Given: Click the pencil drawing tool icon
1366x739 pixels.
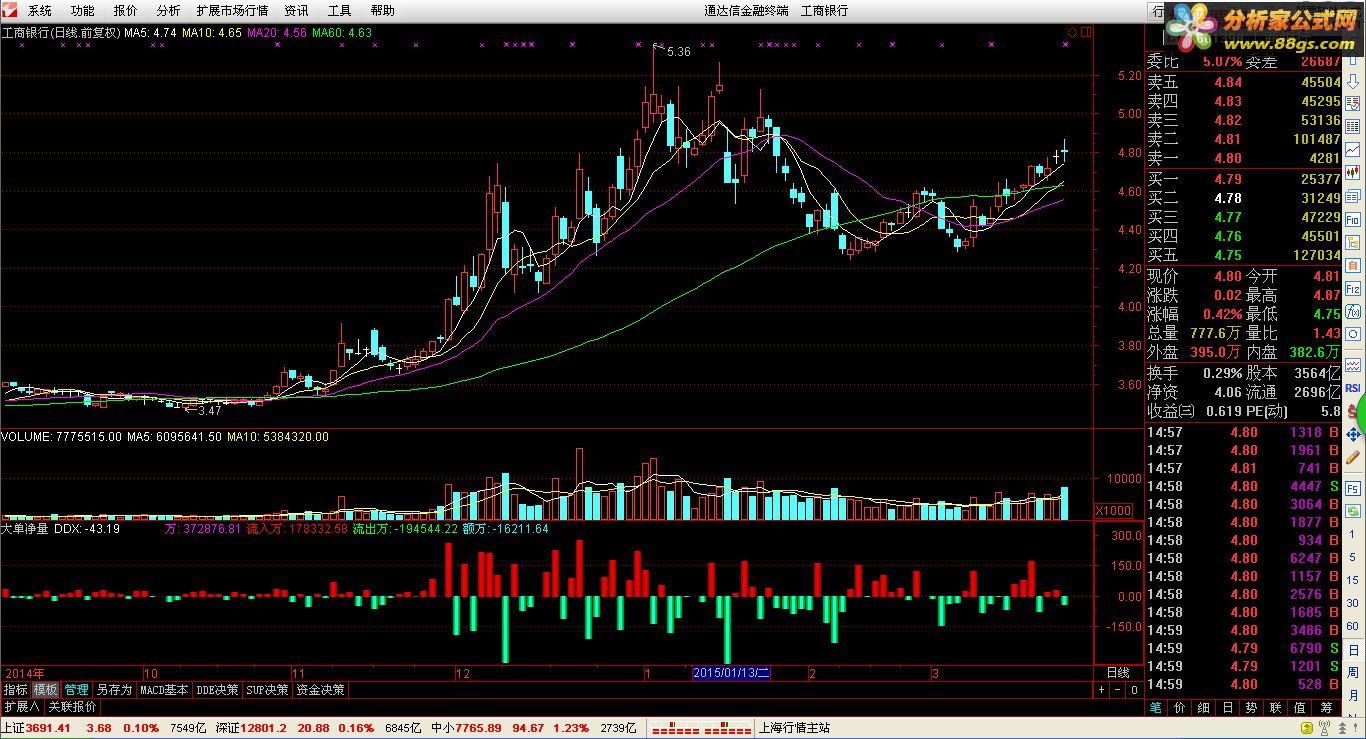Looking at the screenshot, I should (1353, 457).
